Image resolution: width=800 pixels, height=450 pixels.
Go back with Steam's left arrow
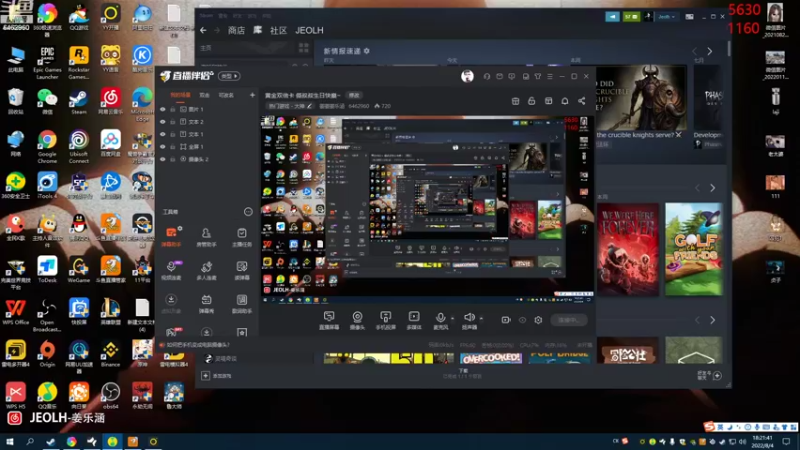click(203, 31)
